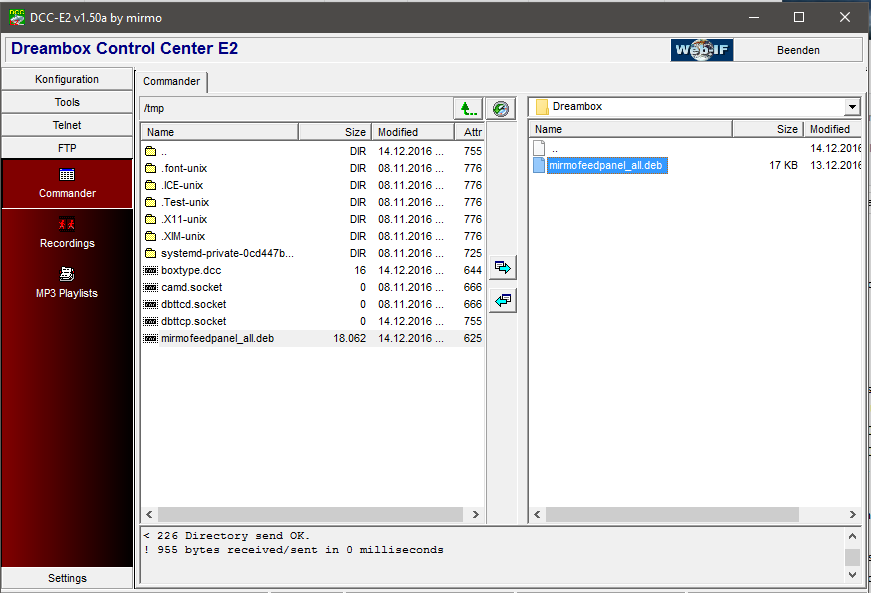Click the copy-to-left transfer arrow icon
Viewport: 871px width, 593px height.
tap(503, 300)
